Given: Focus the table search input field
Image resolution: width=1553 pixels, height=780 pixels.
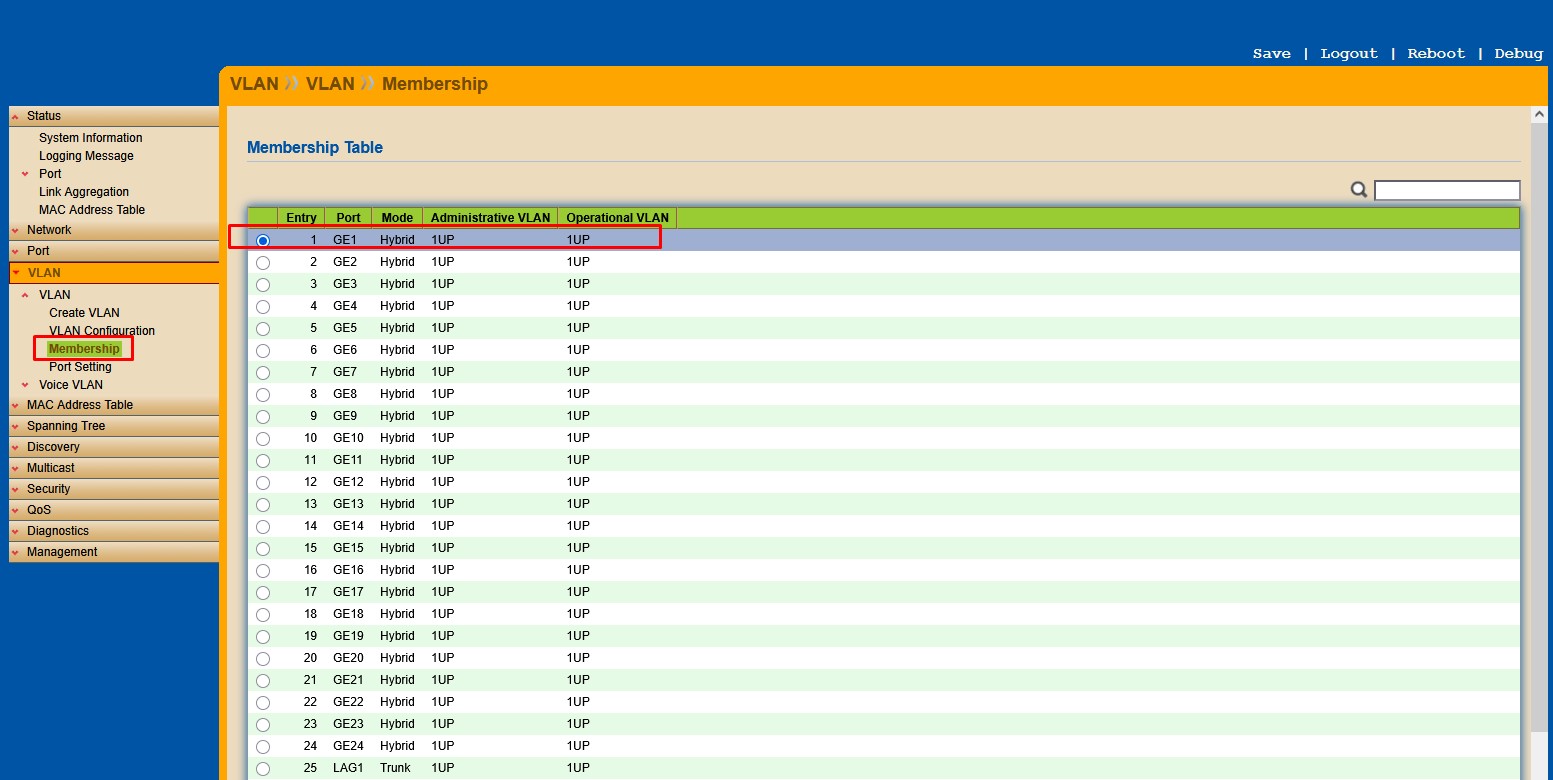Looking at the screenshot, I should 1447,190.
